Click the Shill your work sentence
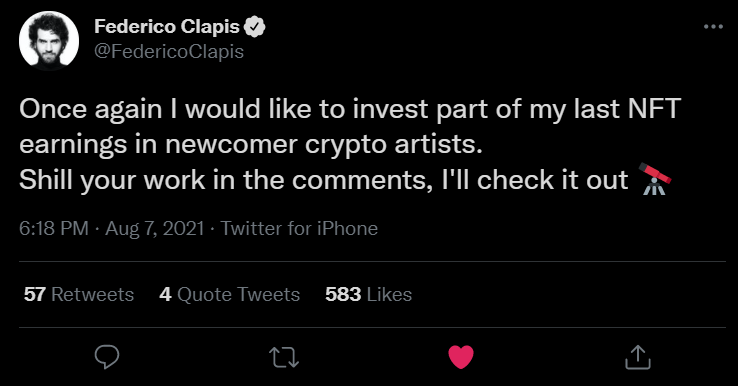The width and height of the screenshot is (738, 386). point(324,180)
